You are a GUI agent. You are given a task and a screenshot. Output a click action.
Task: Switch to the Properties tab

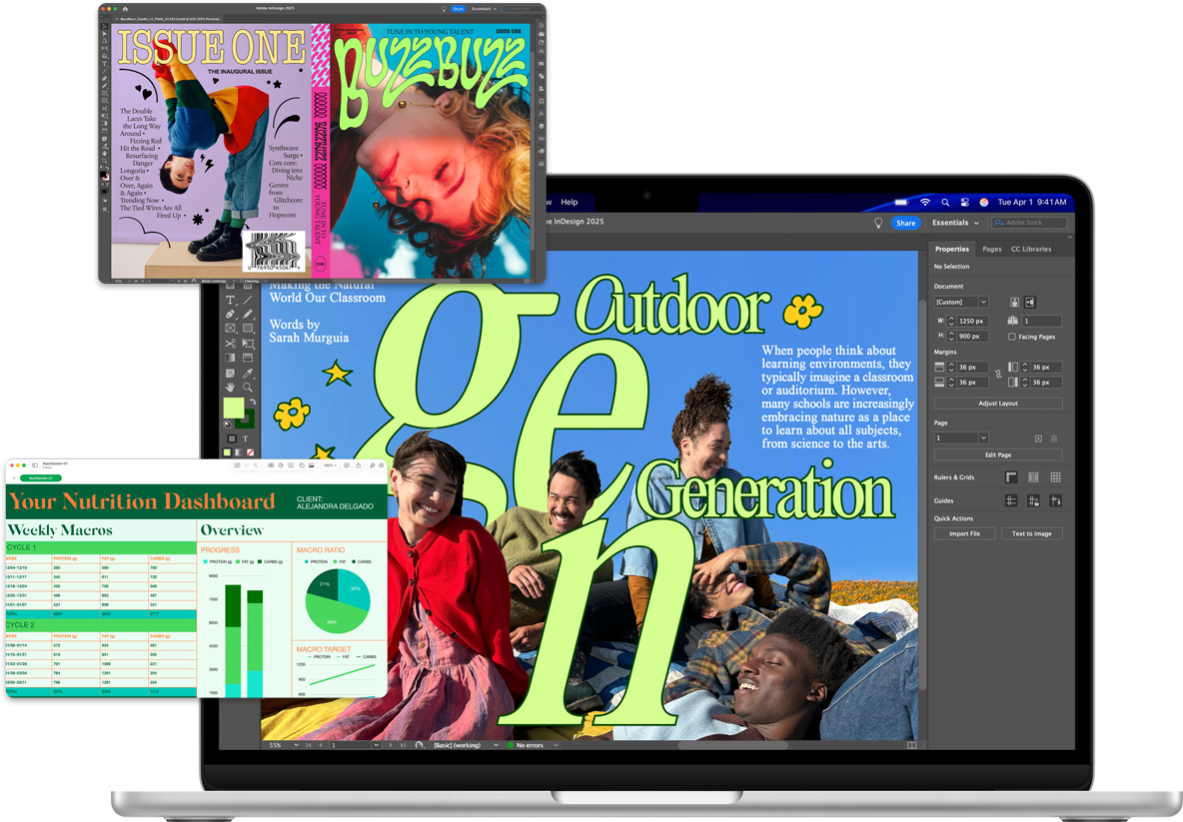(x=952, y=249)
